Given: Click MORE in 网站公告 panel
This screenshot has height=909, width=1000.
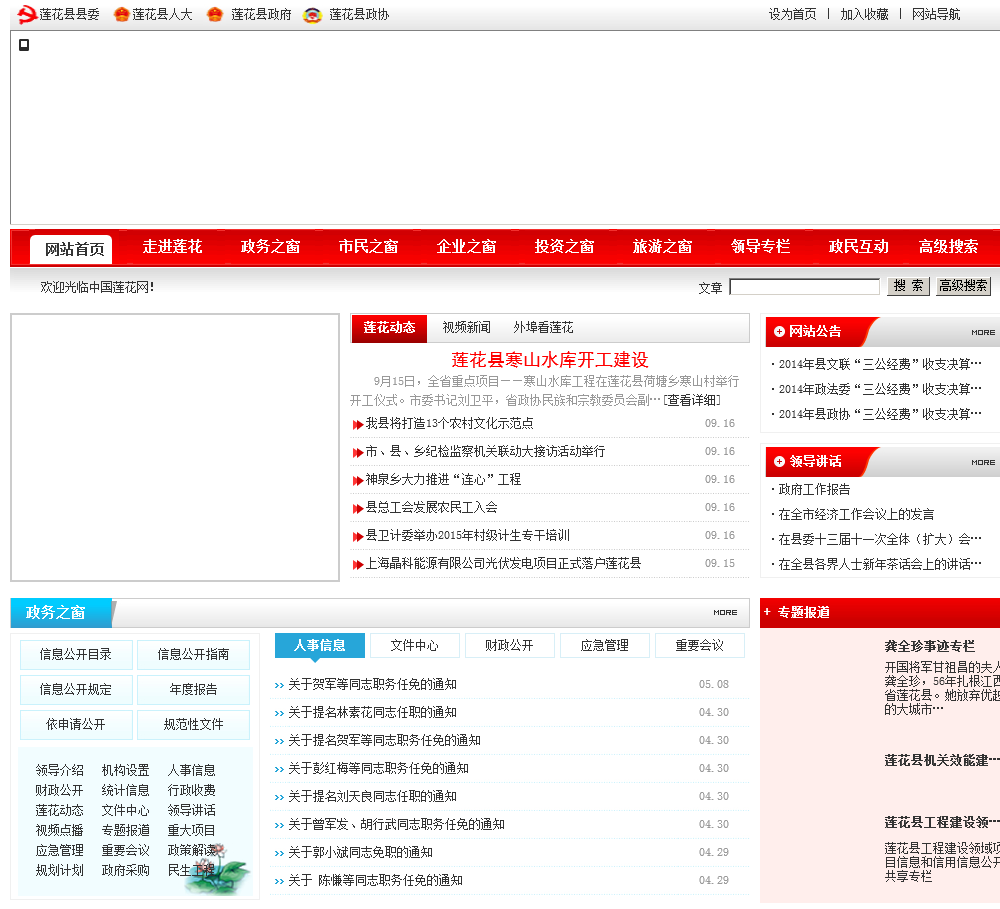Looking at the screenshot, I should [x=983, y=332].
